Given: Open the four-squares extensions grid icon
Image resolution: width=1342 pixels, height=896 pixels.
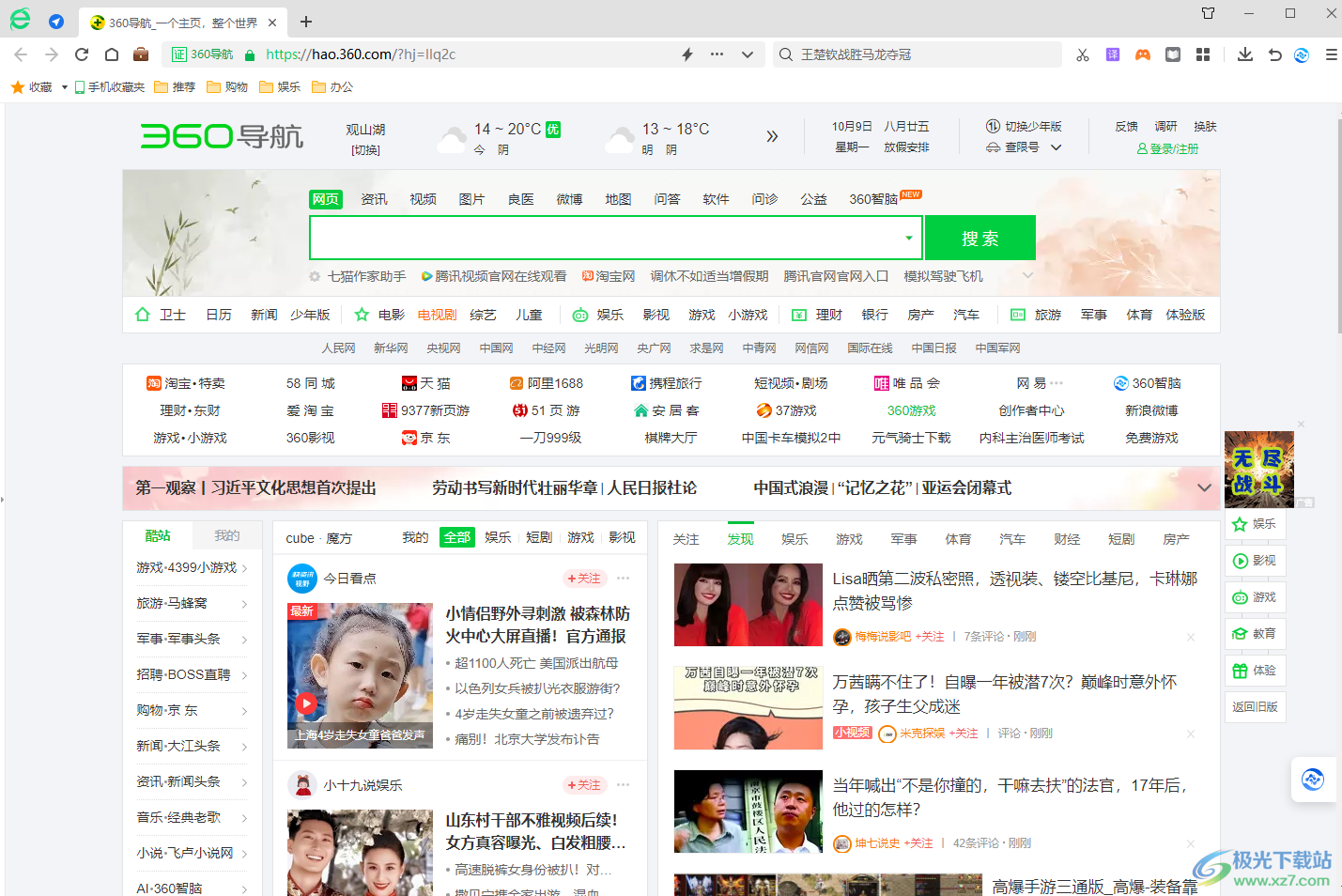Looking at the screenshot, I should coord(1203,54).
